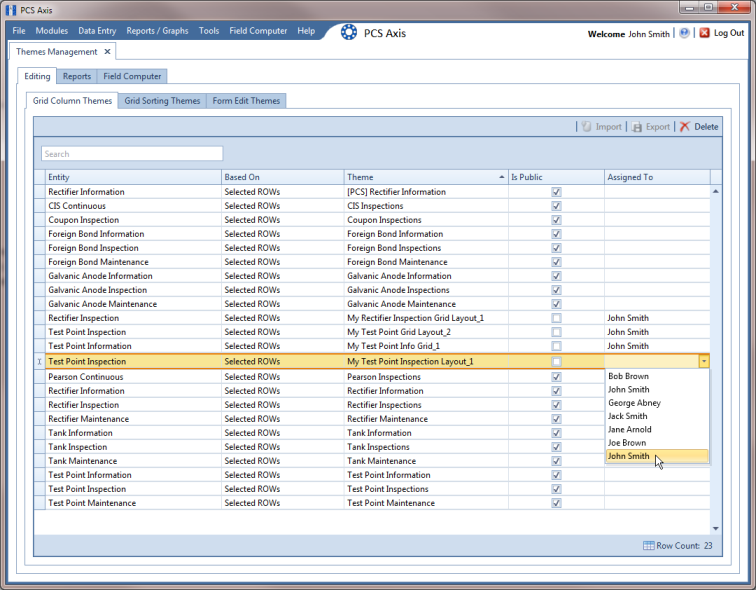Image resolution: width=756 pixels, height=590 pixels.
Task: Select highlighted John Smith at list bottom
Action: click(x=657, y=456)
